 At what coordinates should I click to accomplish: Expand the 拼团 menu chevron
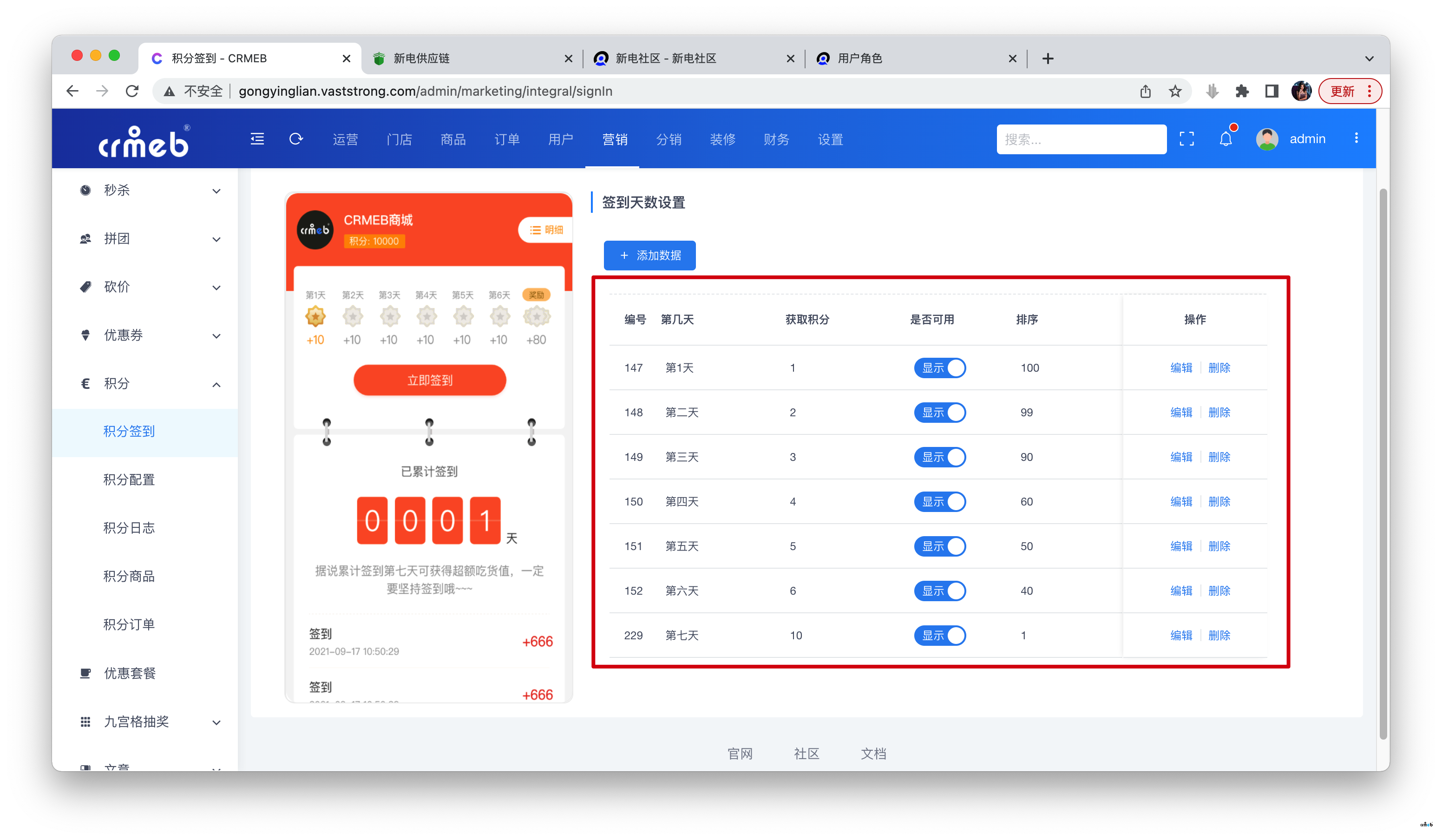coord(216,239)
